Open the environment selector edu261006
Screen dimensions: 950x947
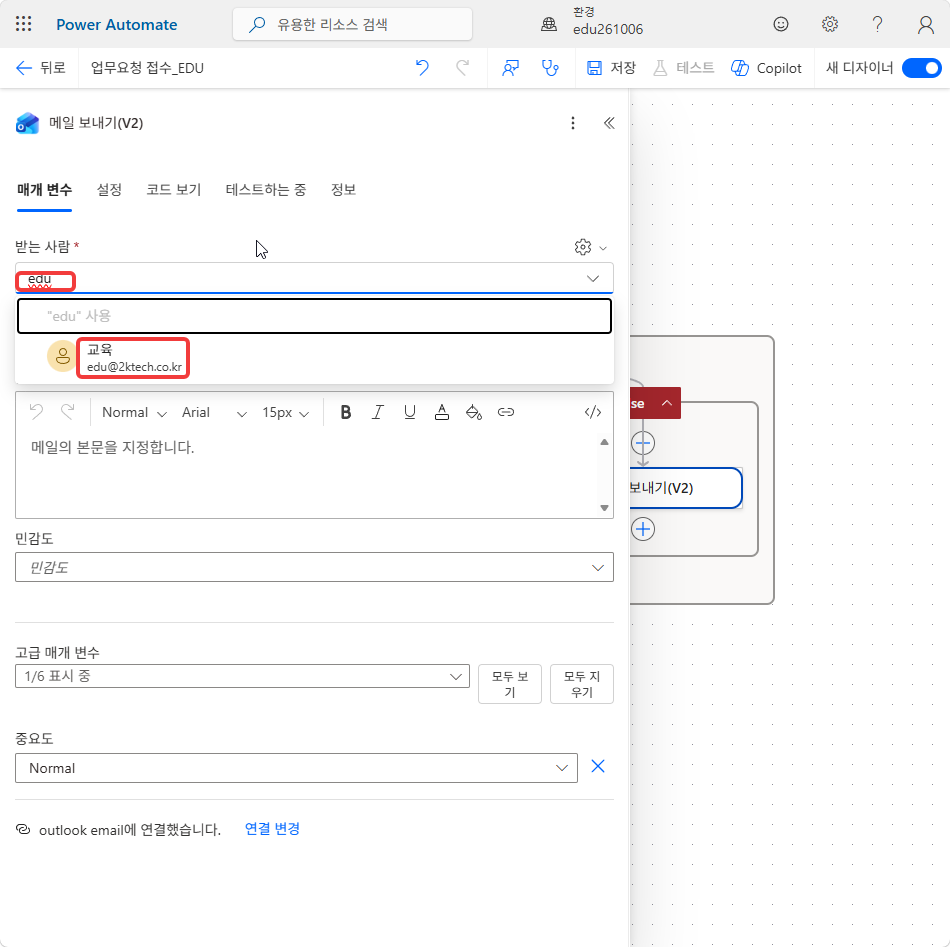(x=592, y=21)
